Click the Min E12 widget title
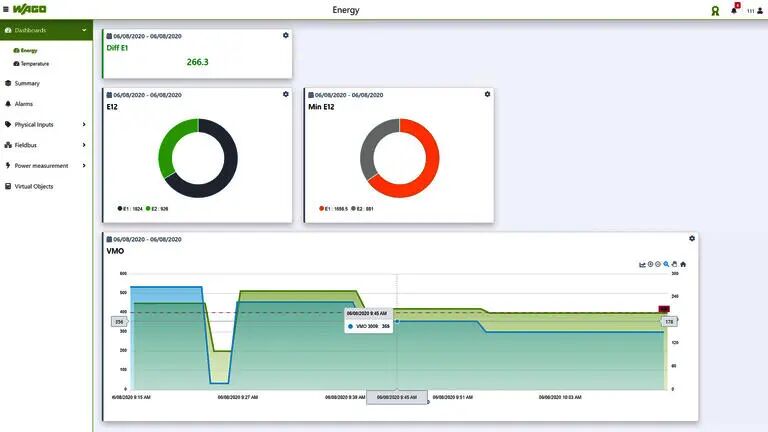 point(321,107)
